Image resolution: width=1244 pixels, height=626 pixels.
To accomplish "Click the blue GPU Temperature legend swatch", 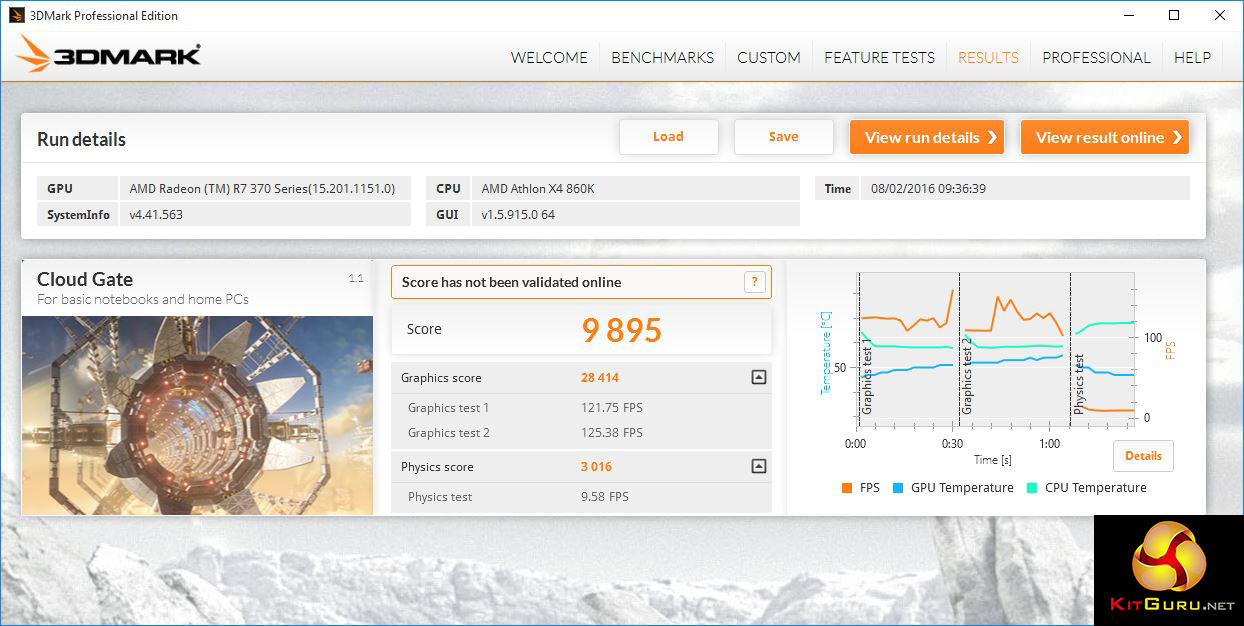I will coord(898,488).
